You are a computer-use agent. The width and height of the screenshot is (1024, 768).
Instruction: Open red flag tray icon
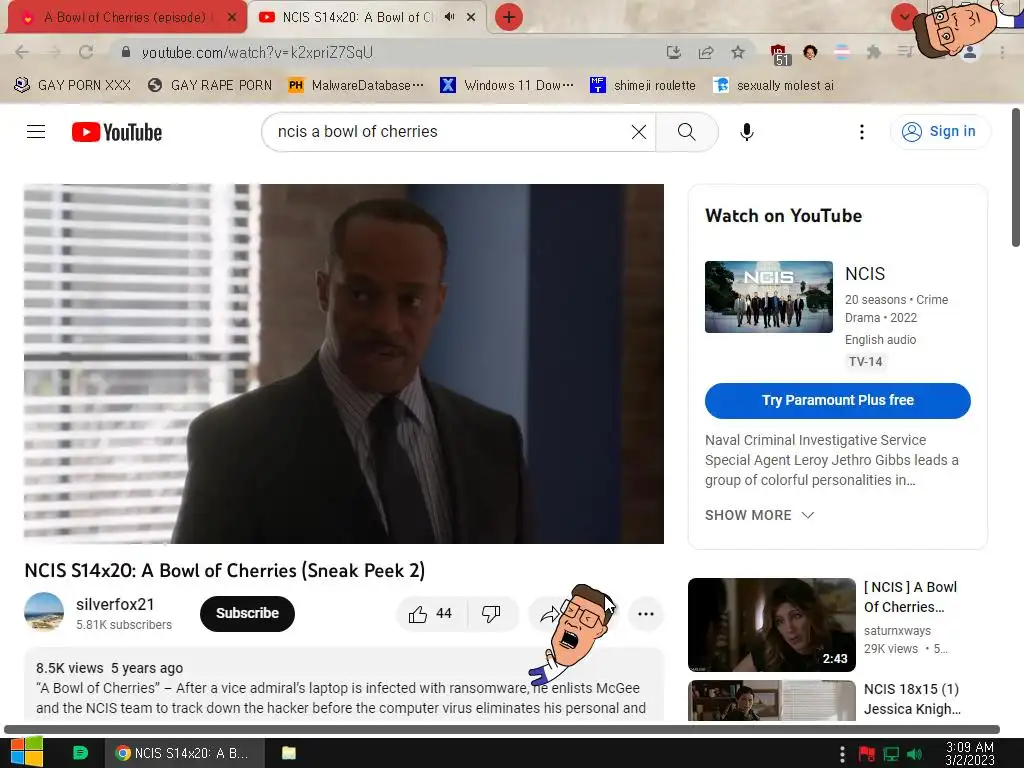pyautogui.click(x=867, y=754)
